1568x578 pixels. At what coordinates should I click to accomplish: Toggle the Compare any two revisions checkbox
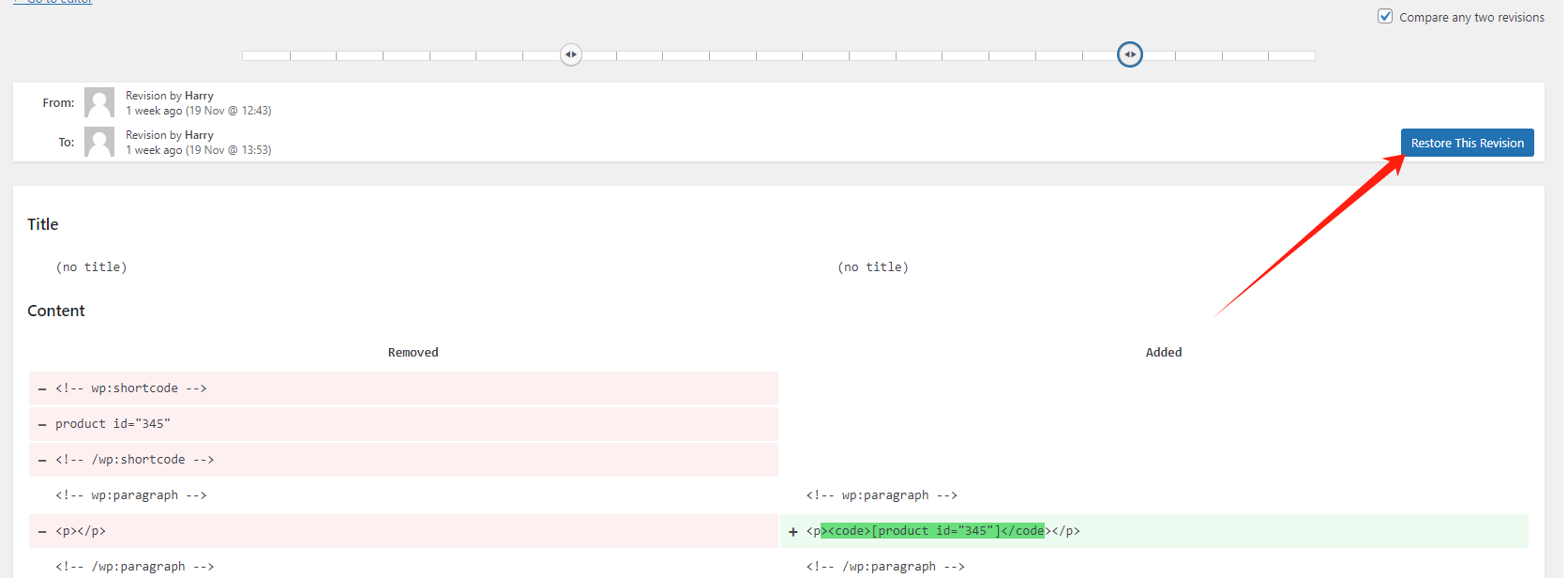click(1385, 16)
